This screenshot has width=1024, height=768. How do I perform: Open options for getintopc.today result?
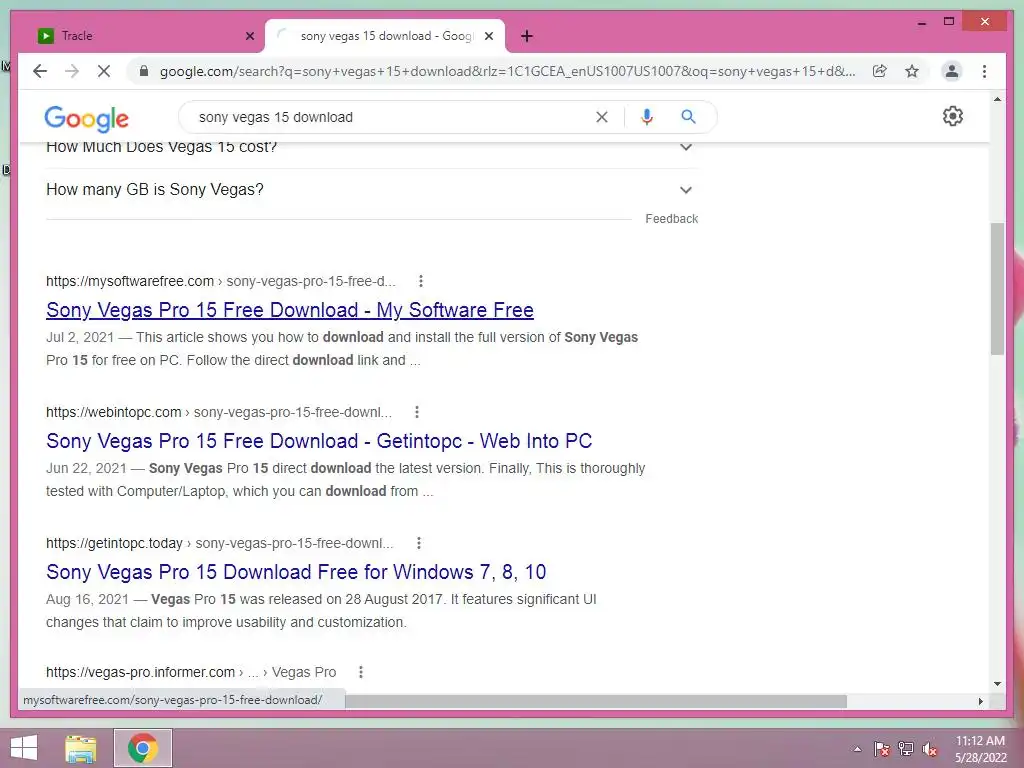pos(419,543)
